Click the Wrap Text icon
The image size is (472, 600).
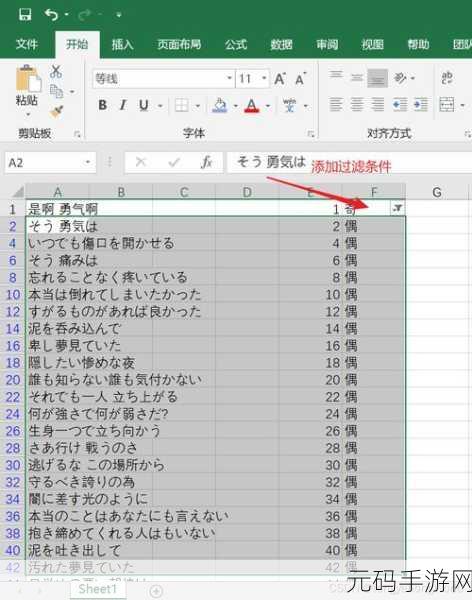tap(447, 78)
